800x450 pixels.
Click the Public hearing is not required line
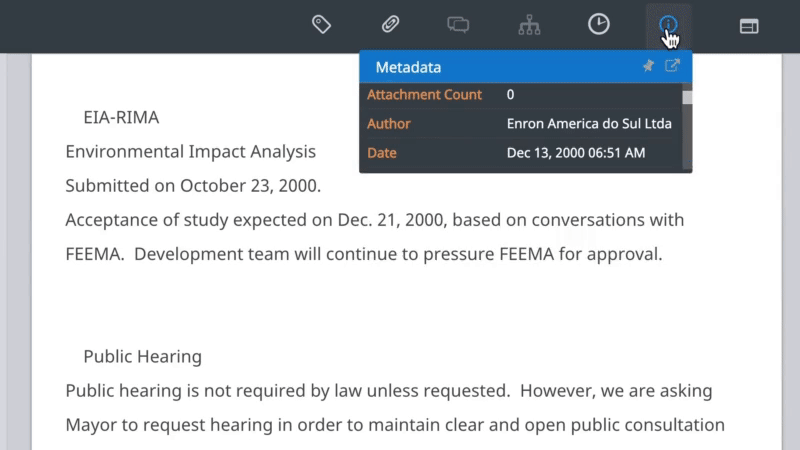tap(389, 391)
